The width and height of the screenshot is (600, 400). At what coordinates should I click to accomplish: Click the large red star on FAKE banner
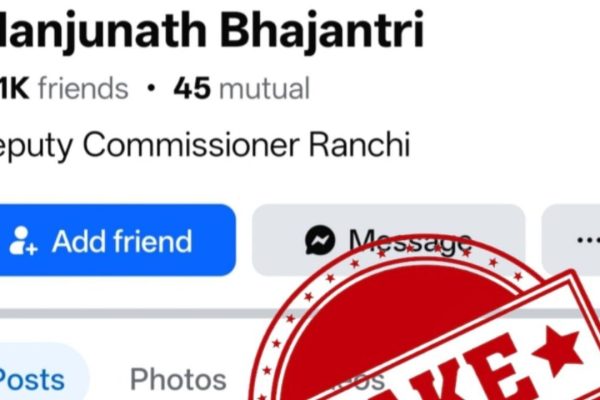tap(556, 349)
